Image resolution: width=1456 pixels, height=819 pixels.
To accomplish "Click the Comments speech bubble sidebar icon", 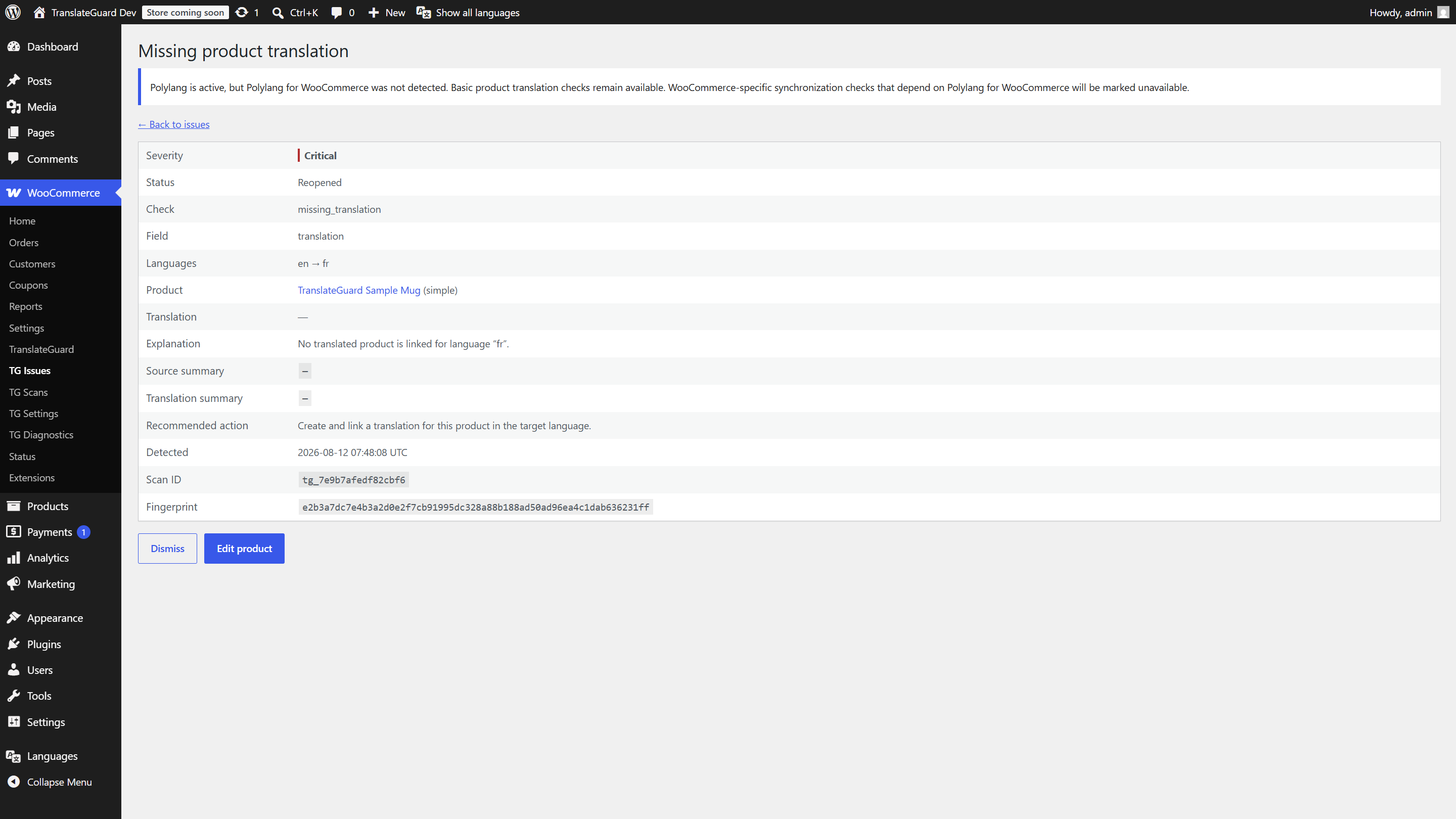I will tap(14, 159).
